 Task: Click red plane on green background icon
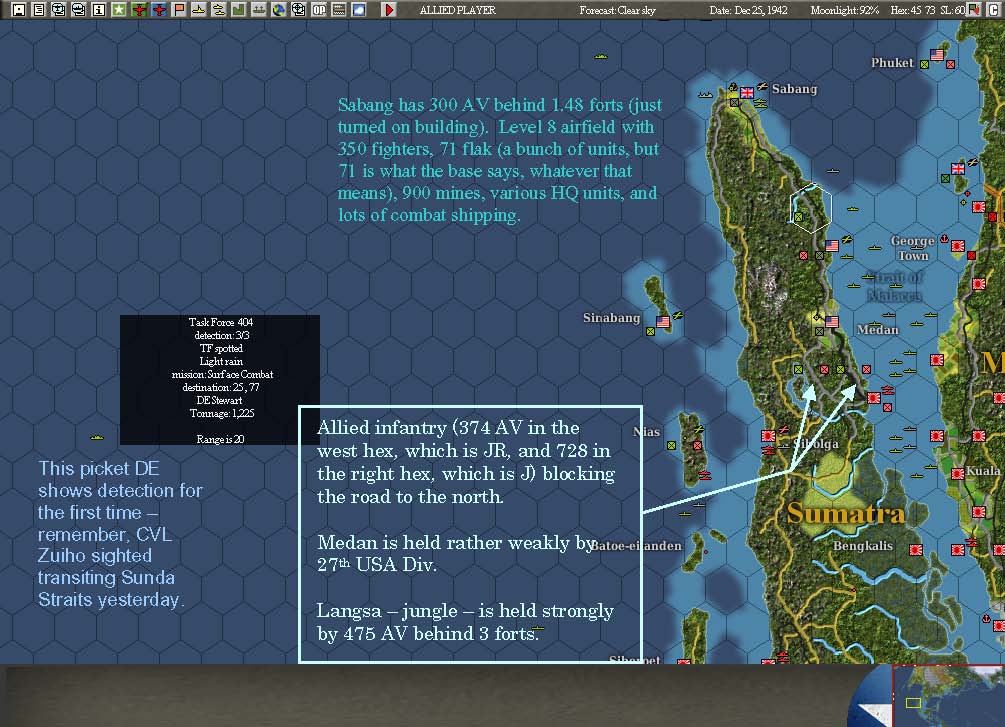(x=138, y=10)
